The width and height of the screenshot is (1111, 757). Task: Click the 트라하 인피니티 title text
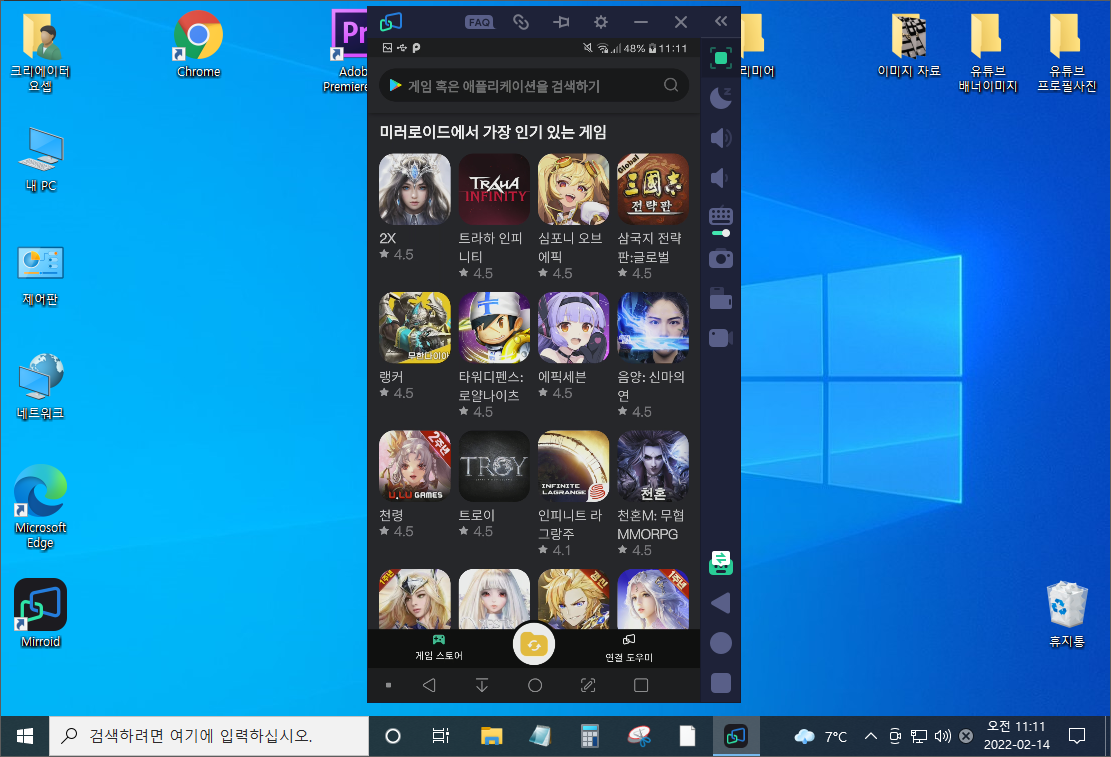[490, 247]
